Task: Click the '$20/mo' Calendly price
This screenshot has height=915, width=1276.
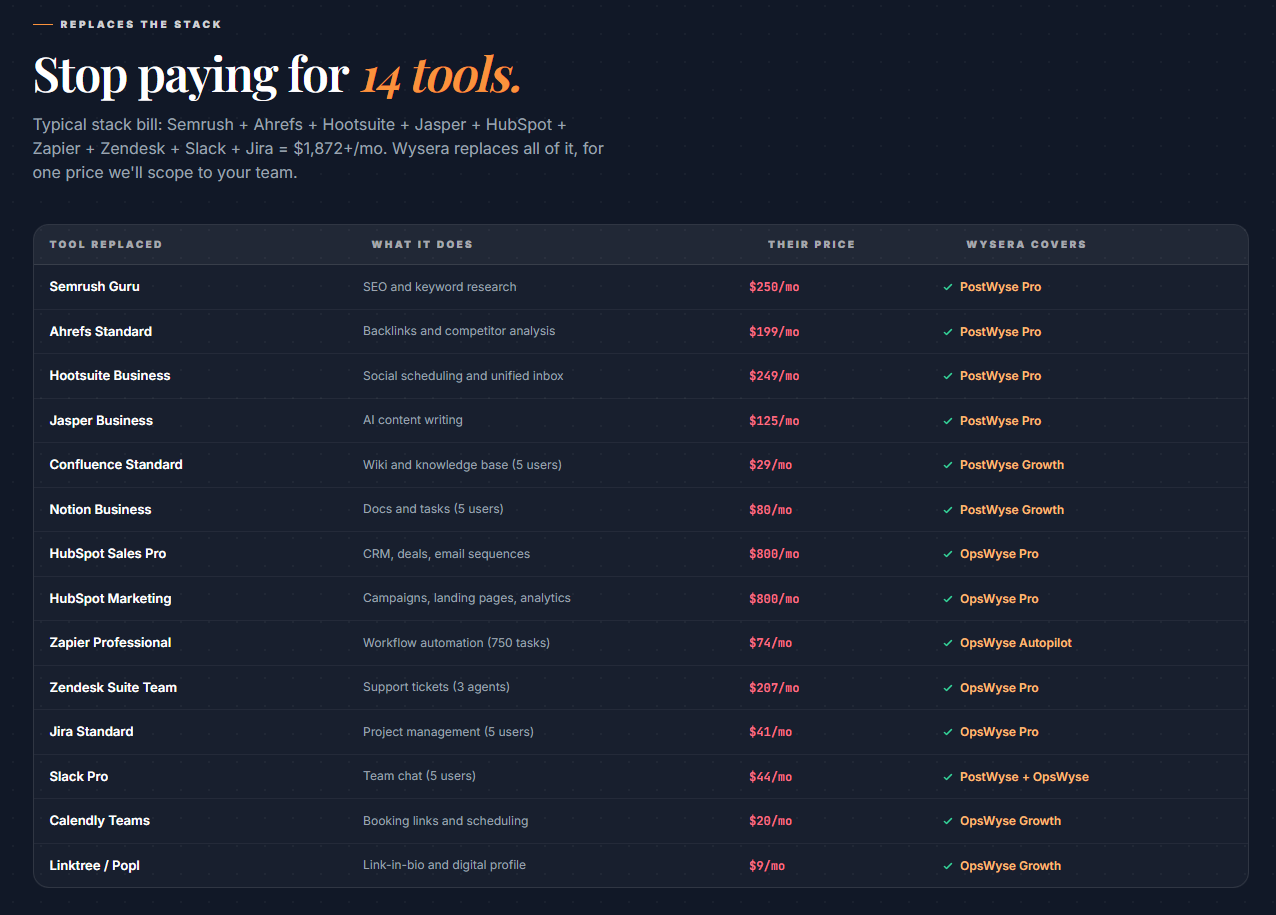Action: pyautogui.click(x=770, y=821)
